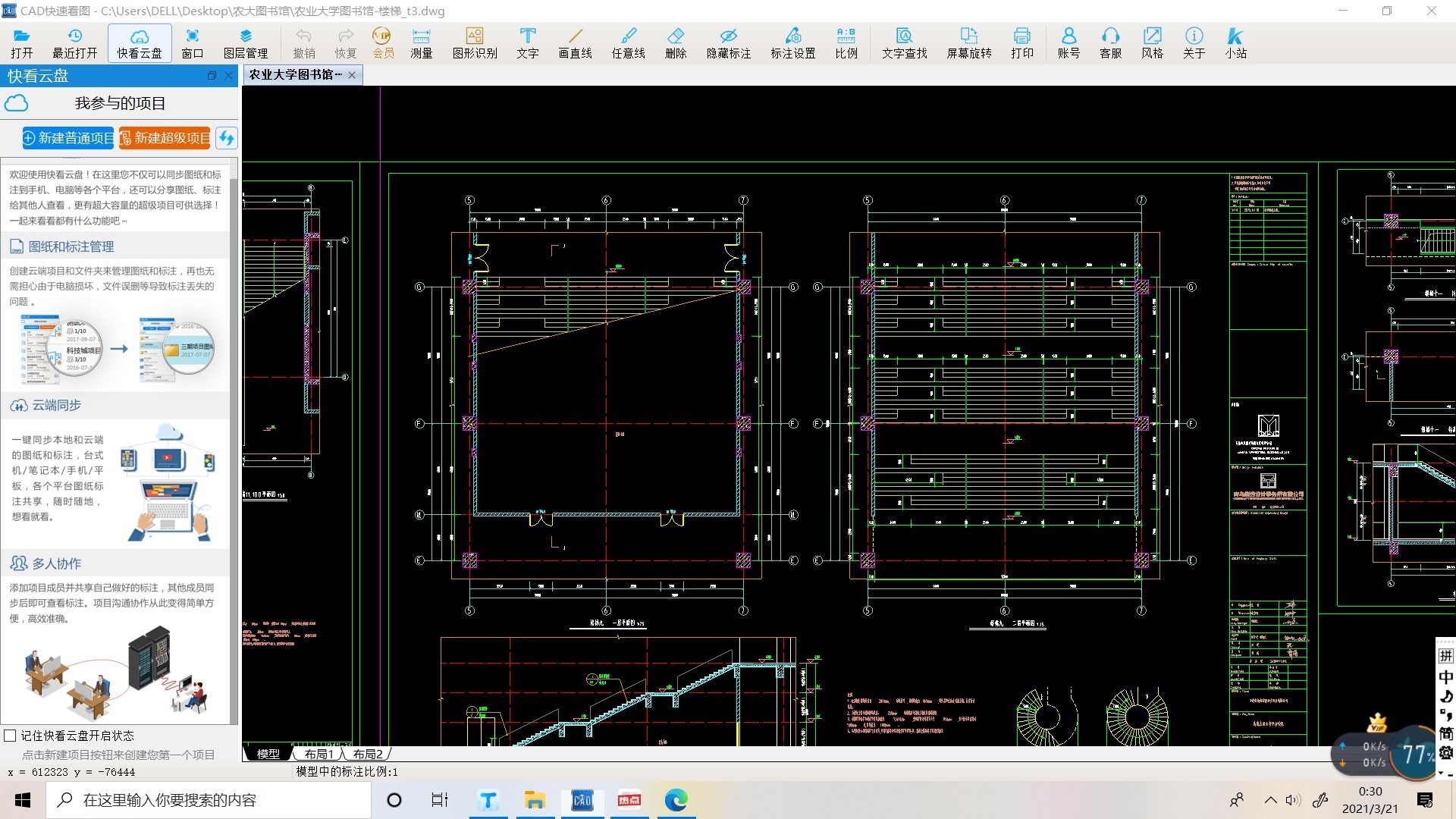Click 新建普通项目 button
The width and height of the screenshot is (1456, 819).
(x=68, y=138)
